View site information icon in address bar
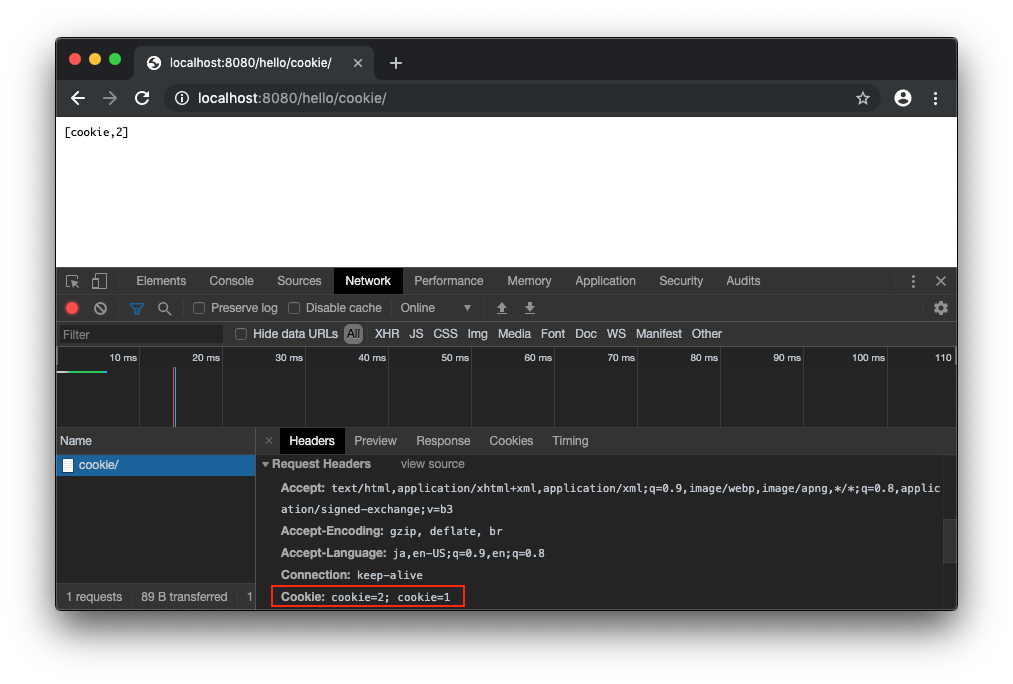The width and height of the screenshot is (1013, 684). pyautogui.click(x=182, y=98)
